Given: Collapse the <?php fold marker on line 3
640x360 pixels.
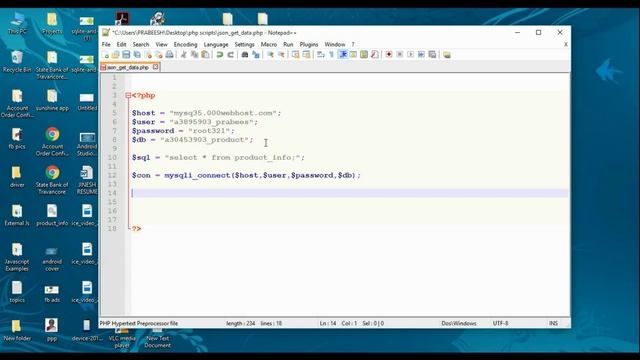Looking at the screenshot, I should point(128,96).
